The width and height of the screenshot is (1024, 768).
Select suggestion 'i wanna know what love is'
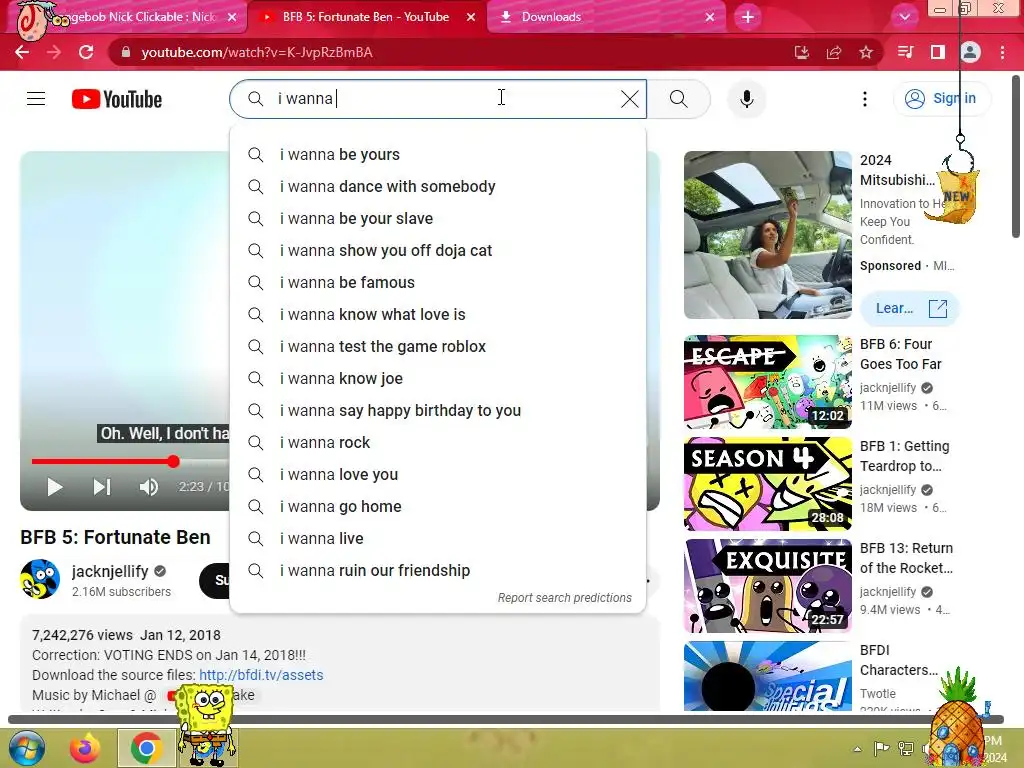coord(438,315)
